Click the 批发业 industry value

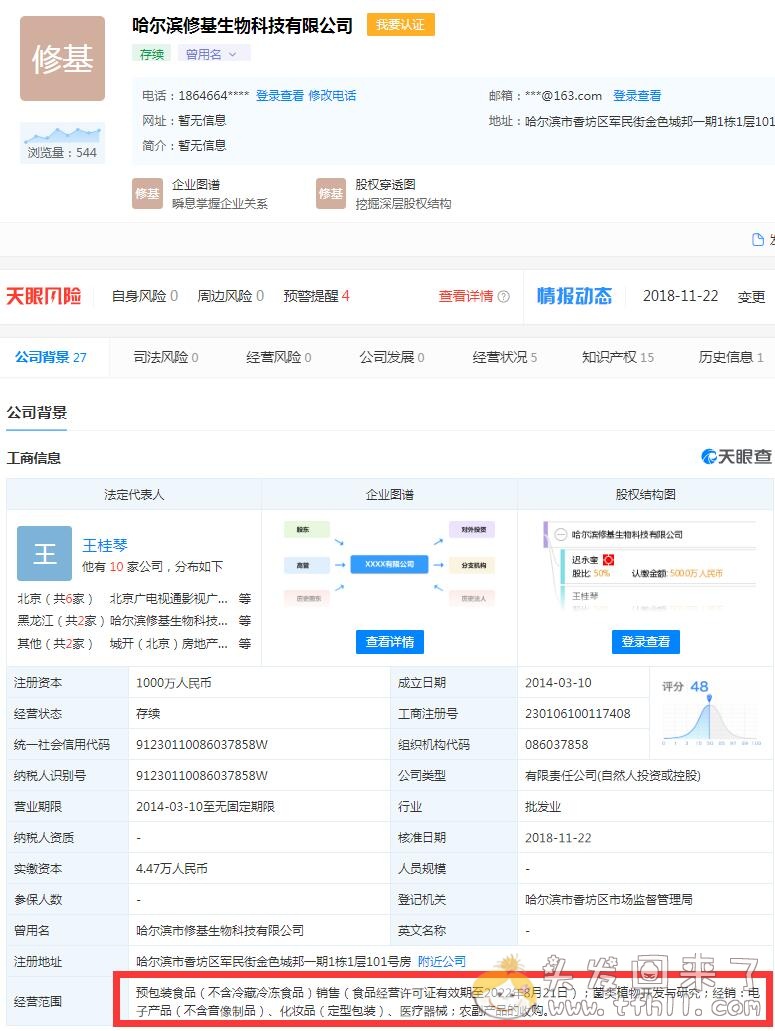click(543, 806)
